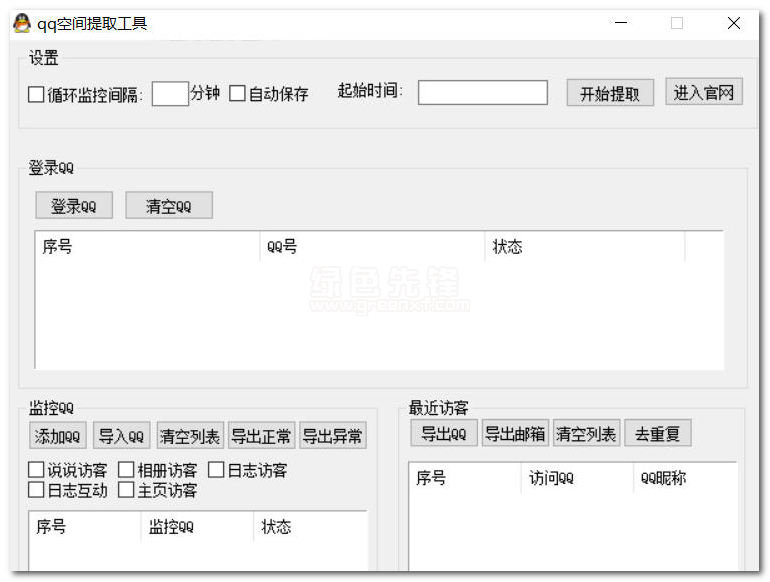The image size is (770, 582).
Task: Click the 状态 column header in 登录QQ table
Action: coord(585,246)
